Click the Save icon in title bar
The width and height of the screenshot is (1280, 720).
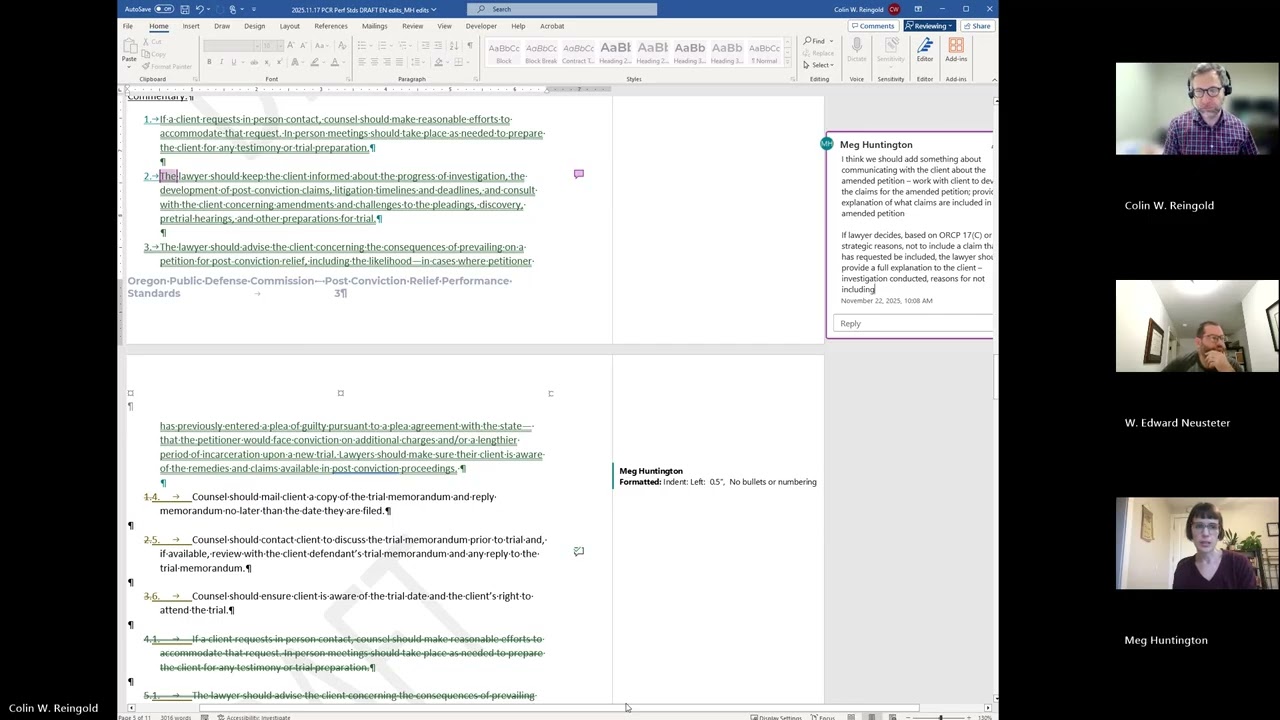[x=183, y=9]
